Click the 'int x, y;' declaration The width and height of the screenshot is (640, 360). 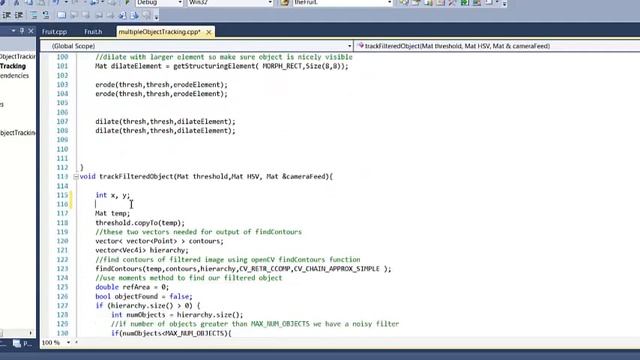click(x=113, y=195)
